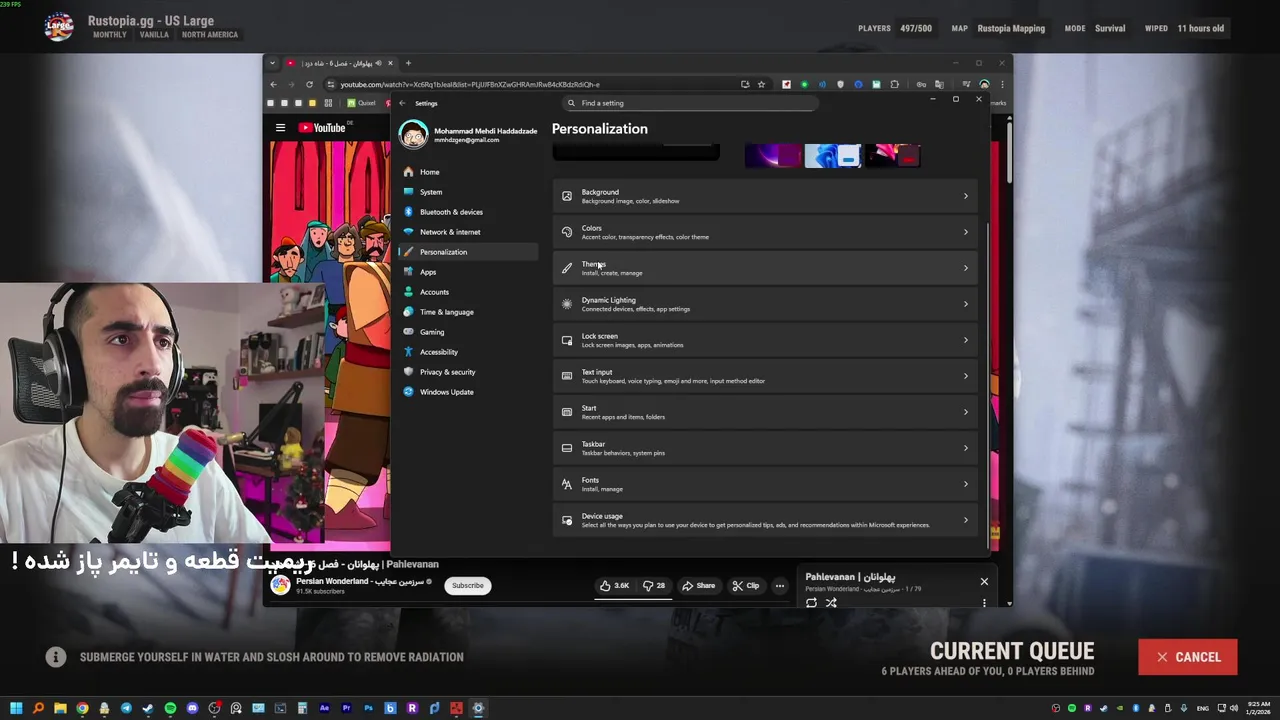Open Accessibility settings category
This screenshot has height=720, width=1280.
(467, 352)
